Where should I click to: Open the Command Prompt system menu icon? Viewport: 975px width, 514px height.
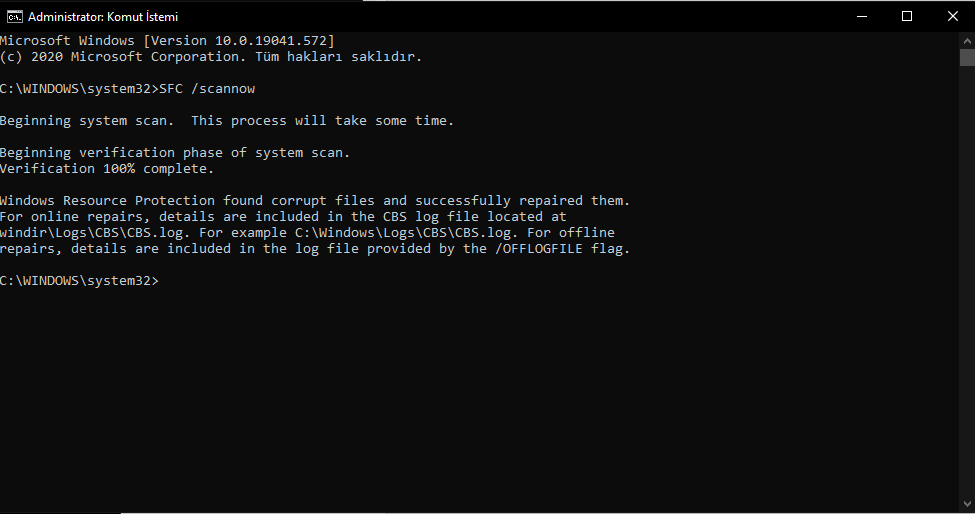[x=14, y=17]
